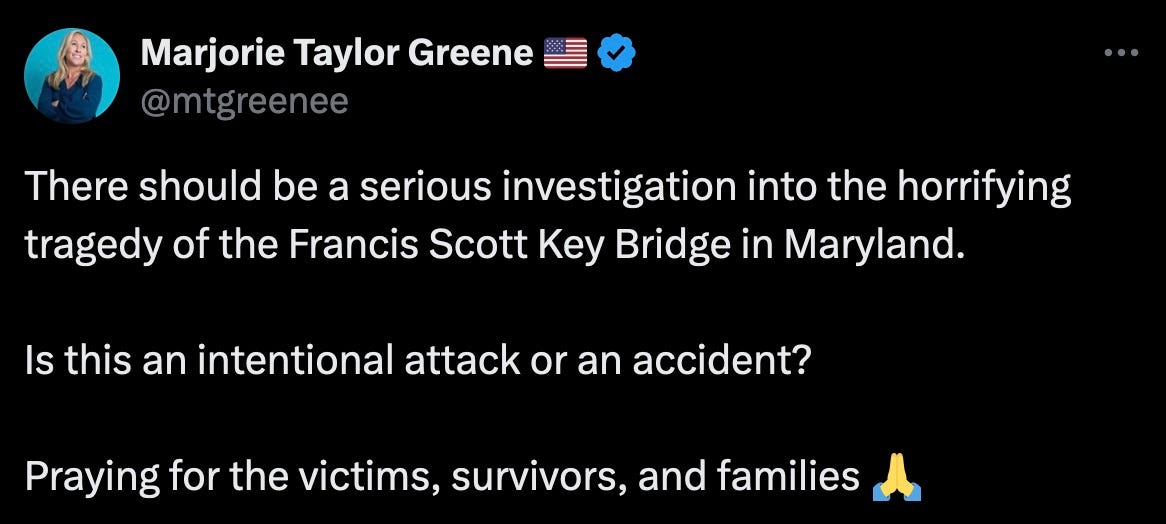
Task: Click the American flag emoji beside the name
Action: point(566,54)
